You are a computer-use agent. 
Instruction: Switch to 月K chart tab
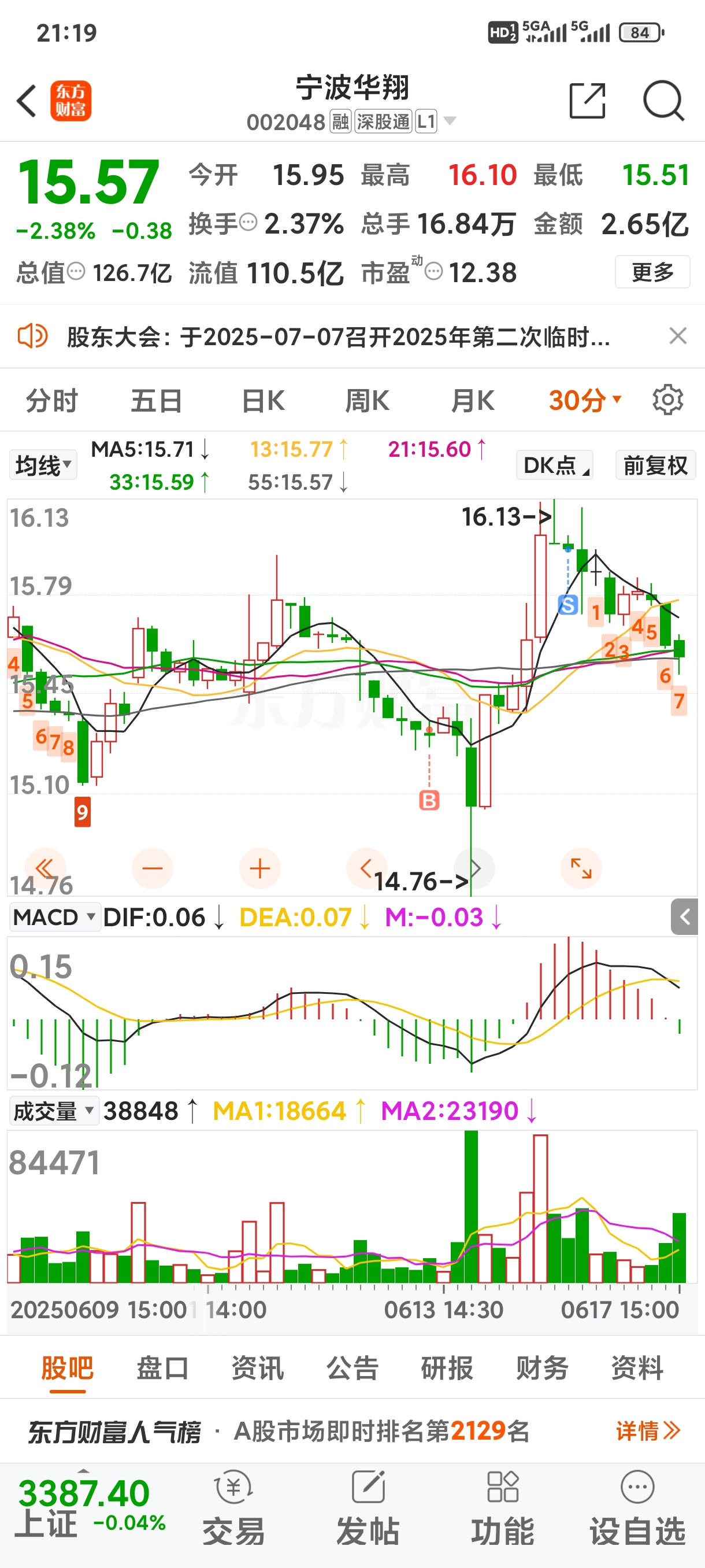point(472,401)
